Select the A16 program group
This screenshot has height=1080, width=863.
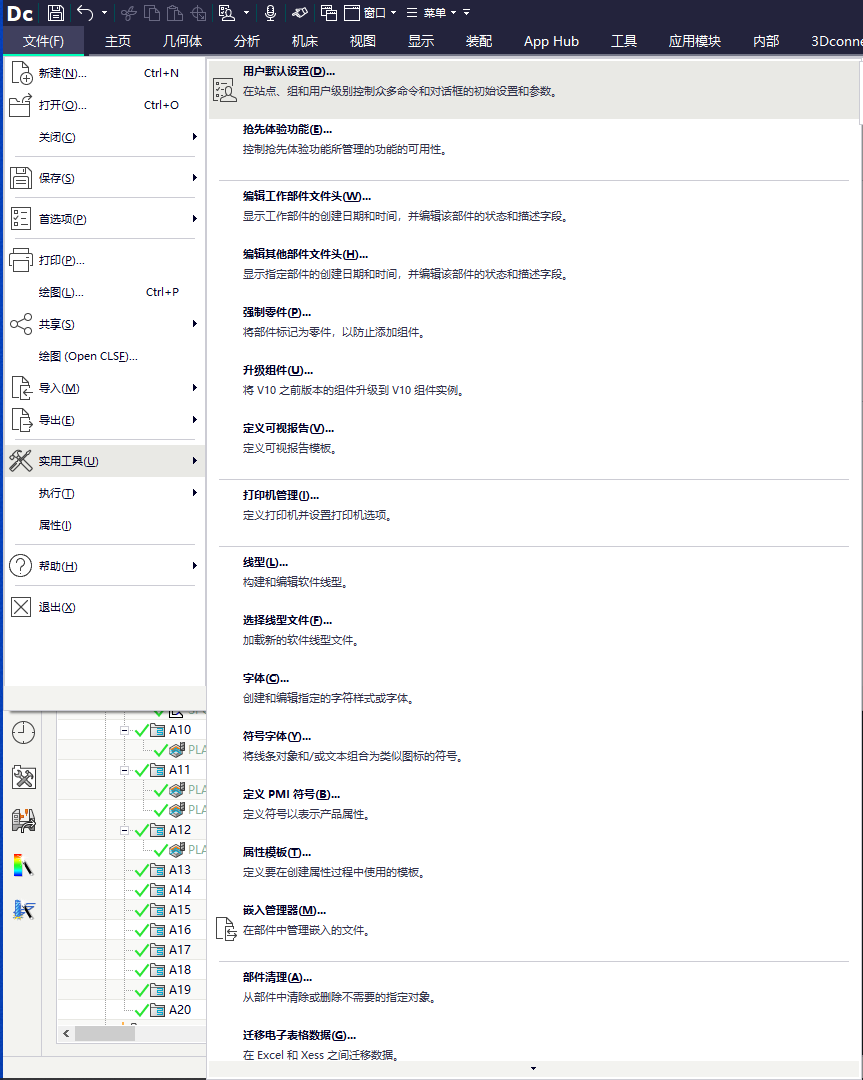[180, 930]
